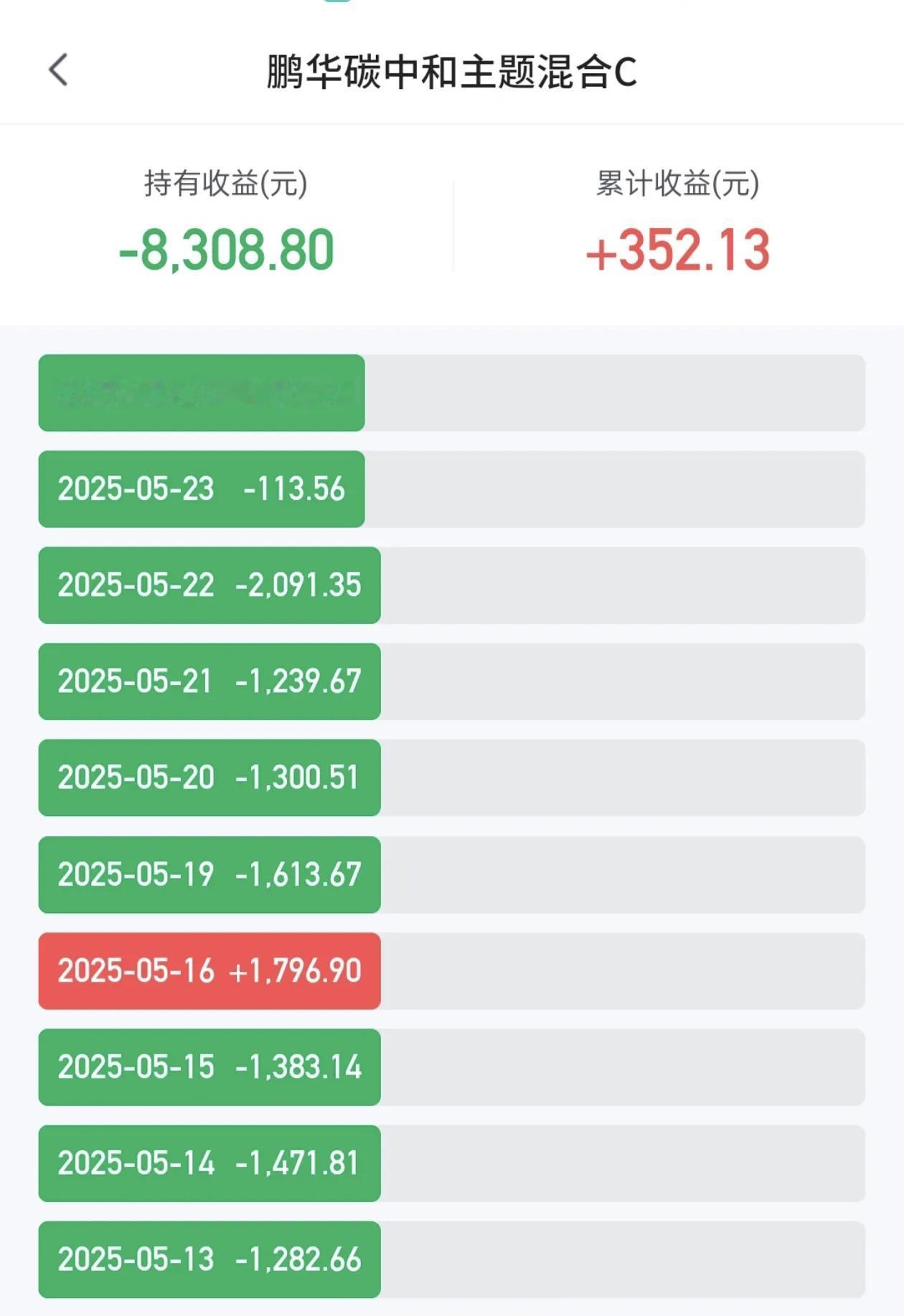Tap the gray track beside the 2025-05-13 bar
The height and width of the screenshot is (1316, 904).
[x=623, y=1259]
